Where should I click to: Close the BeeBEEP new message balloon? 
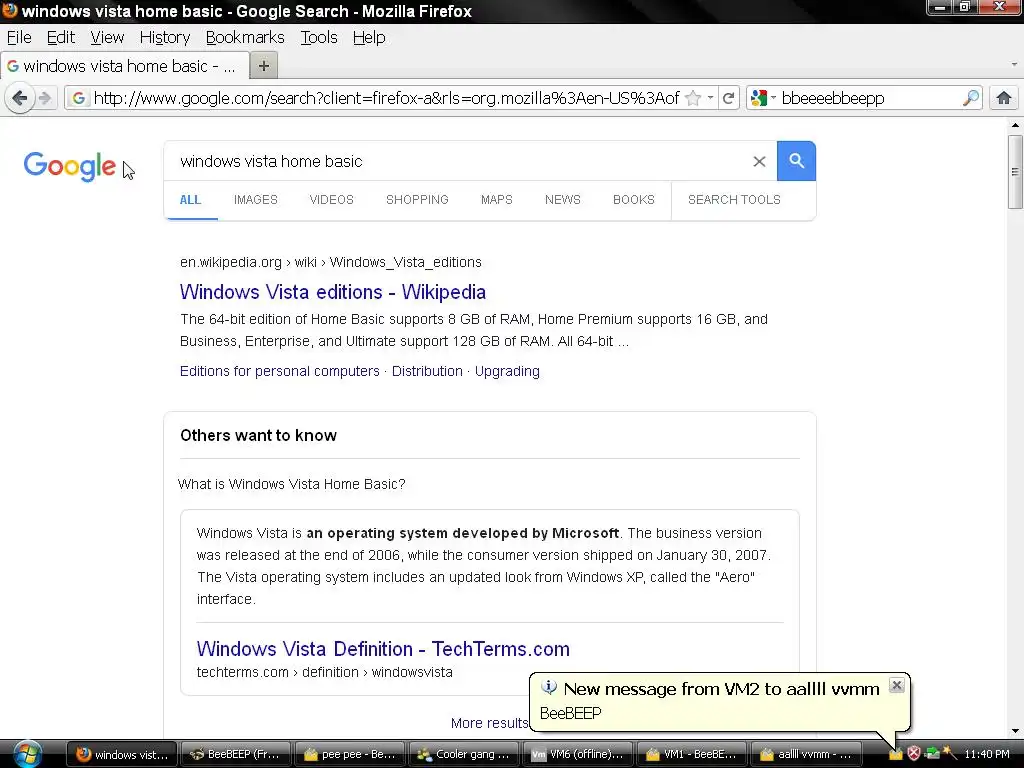897,685
